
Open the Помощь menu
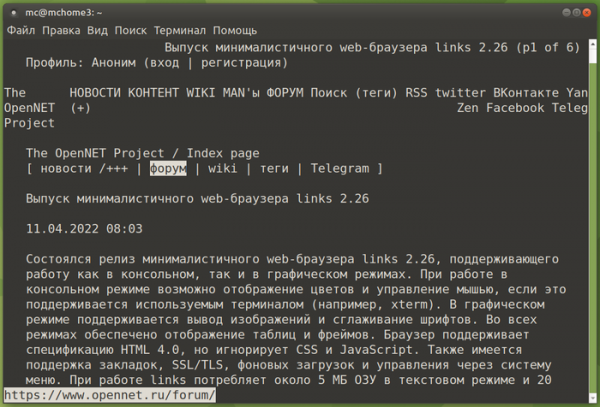[x=235, y=30]
